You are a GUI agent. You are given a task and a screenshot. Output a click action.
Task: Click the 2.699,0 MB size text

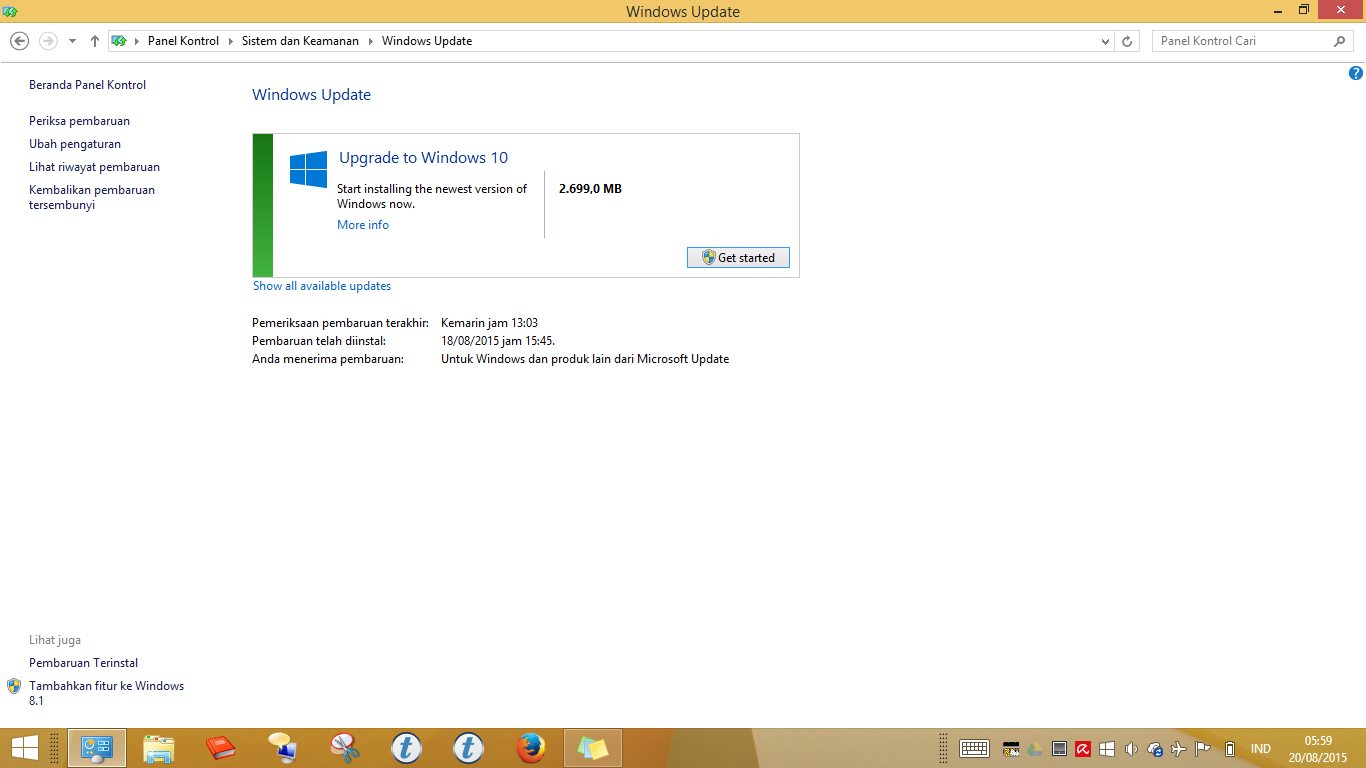click(x=590, y=189)
